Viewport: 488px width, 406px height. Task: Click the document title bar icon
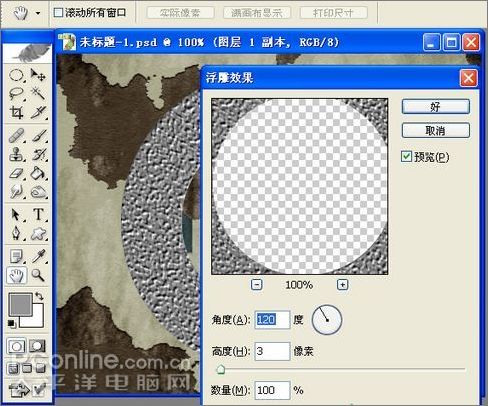pyautogui.click(x=68, y=42)
